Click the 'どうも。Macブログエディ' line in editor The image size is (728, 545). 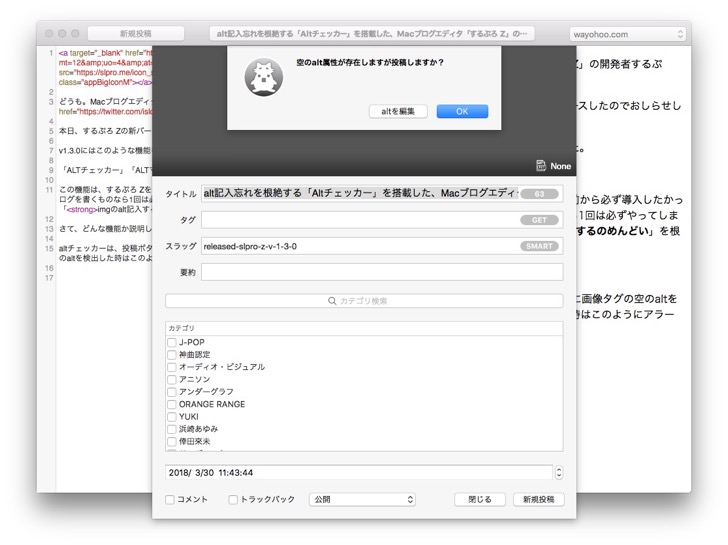(105, 102)
